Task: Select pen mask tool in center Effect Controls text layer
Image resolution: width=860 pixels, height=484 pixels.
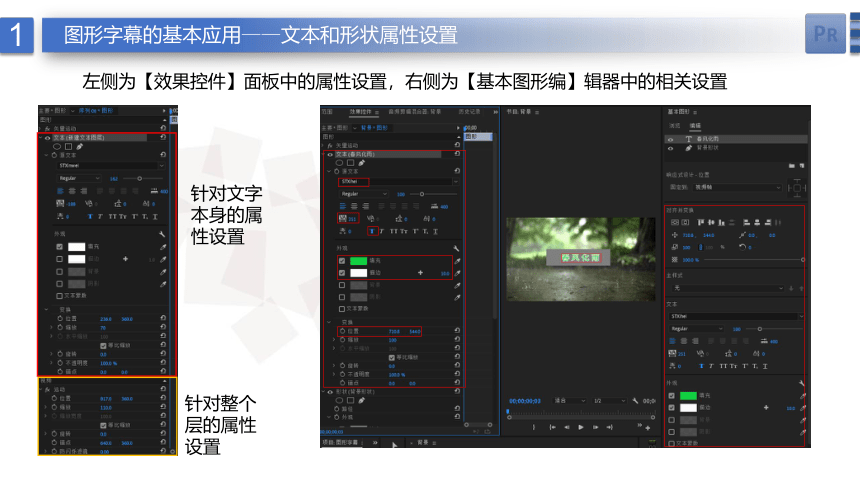Action: click(361, 163)
